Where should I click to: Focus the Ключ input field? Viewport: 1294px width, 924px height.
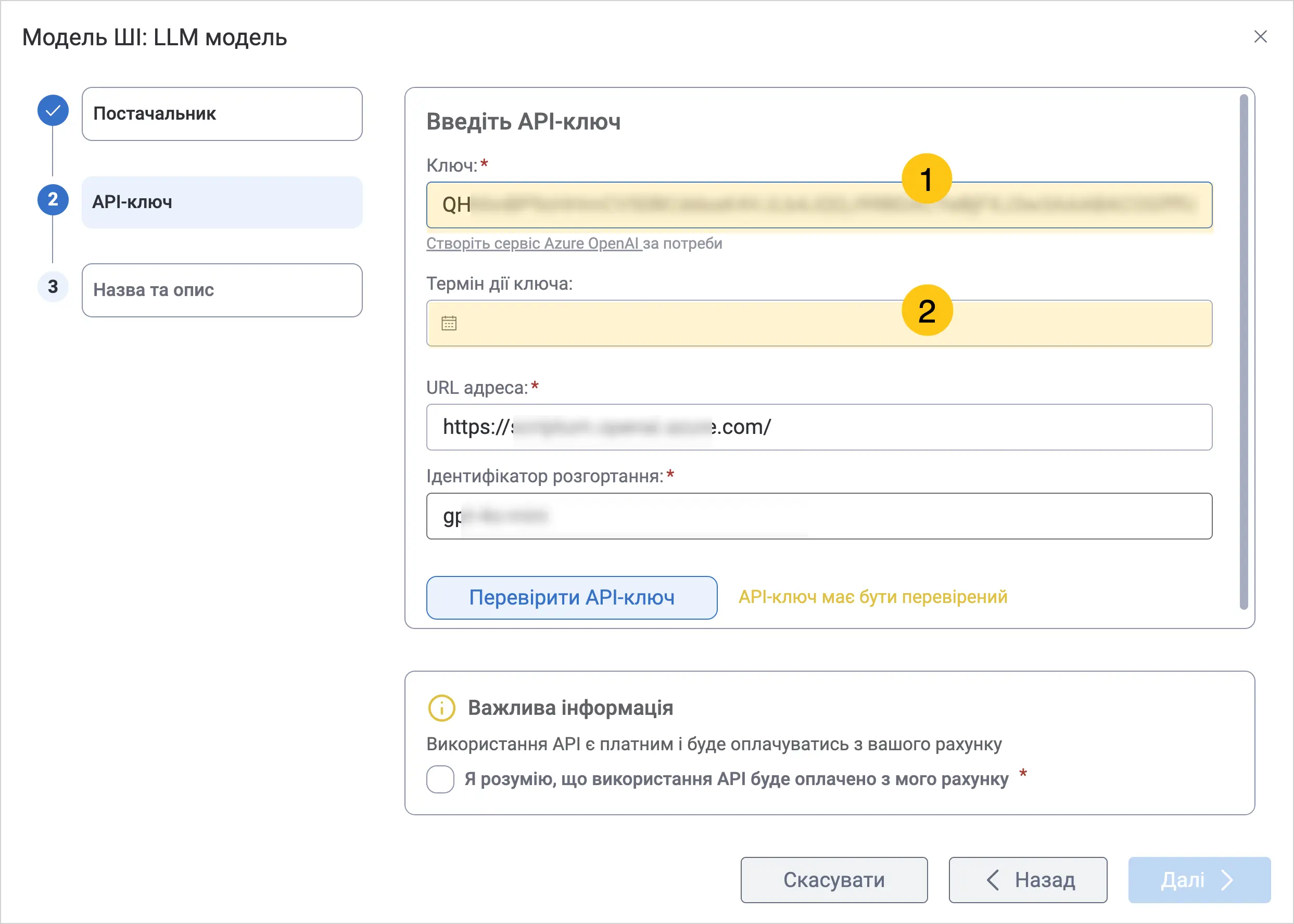point(819,205)
